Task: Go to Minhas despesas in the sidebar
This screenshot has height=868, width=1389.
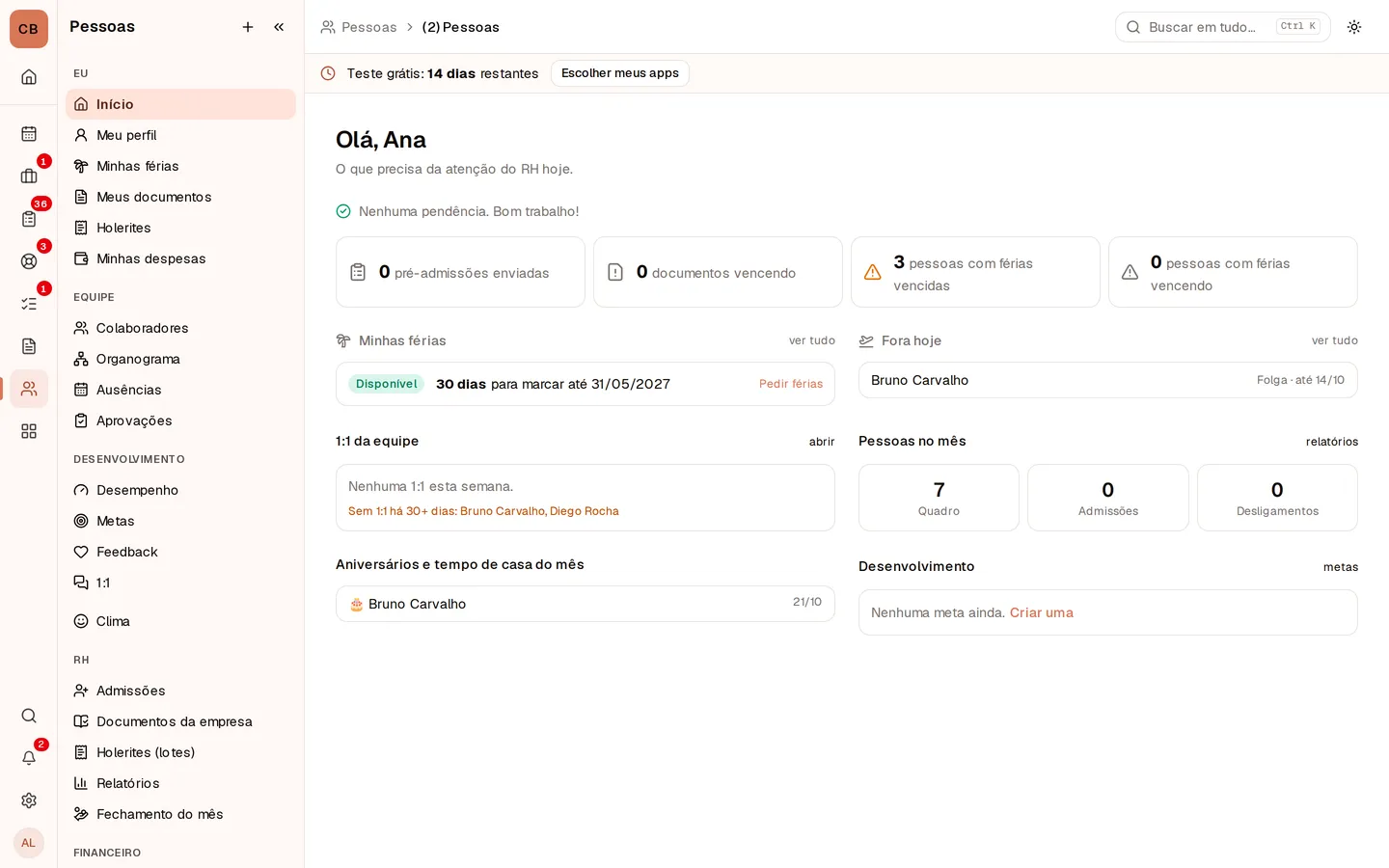Action: (x=181, y=258)
